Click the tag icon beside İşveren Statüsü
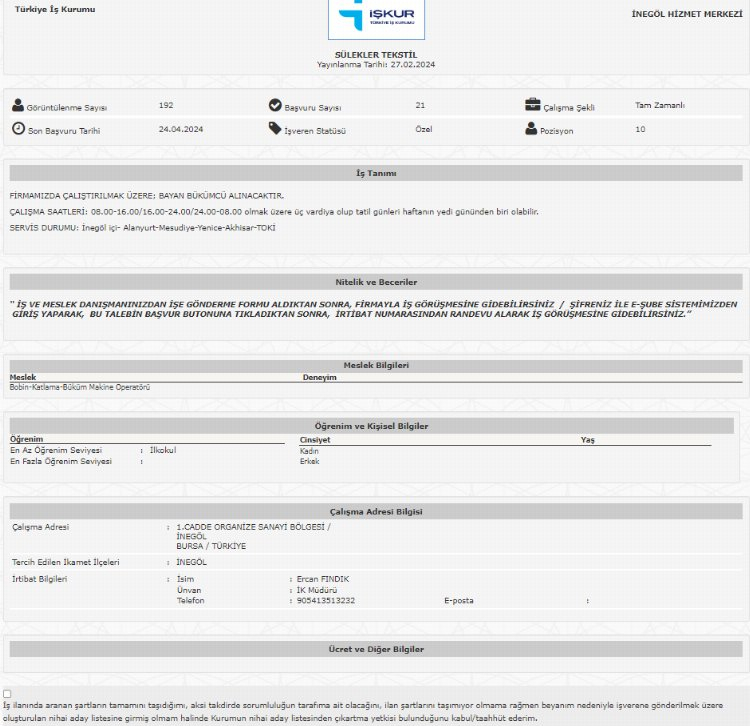Viewport: 750px width, 726px height. (x=275, y=129)
